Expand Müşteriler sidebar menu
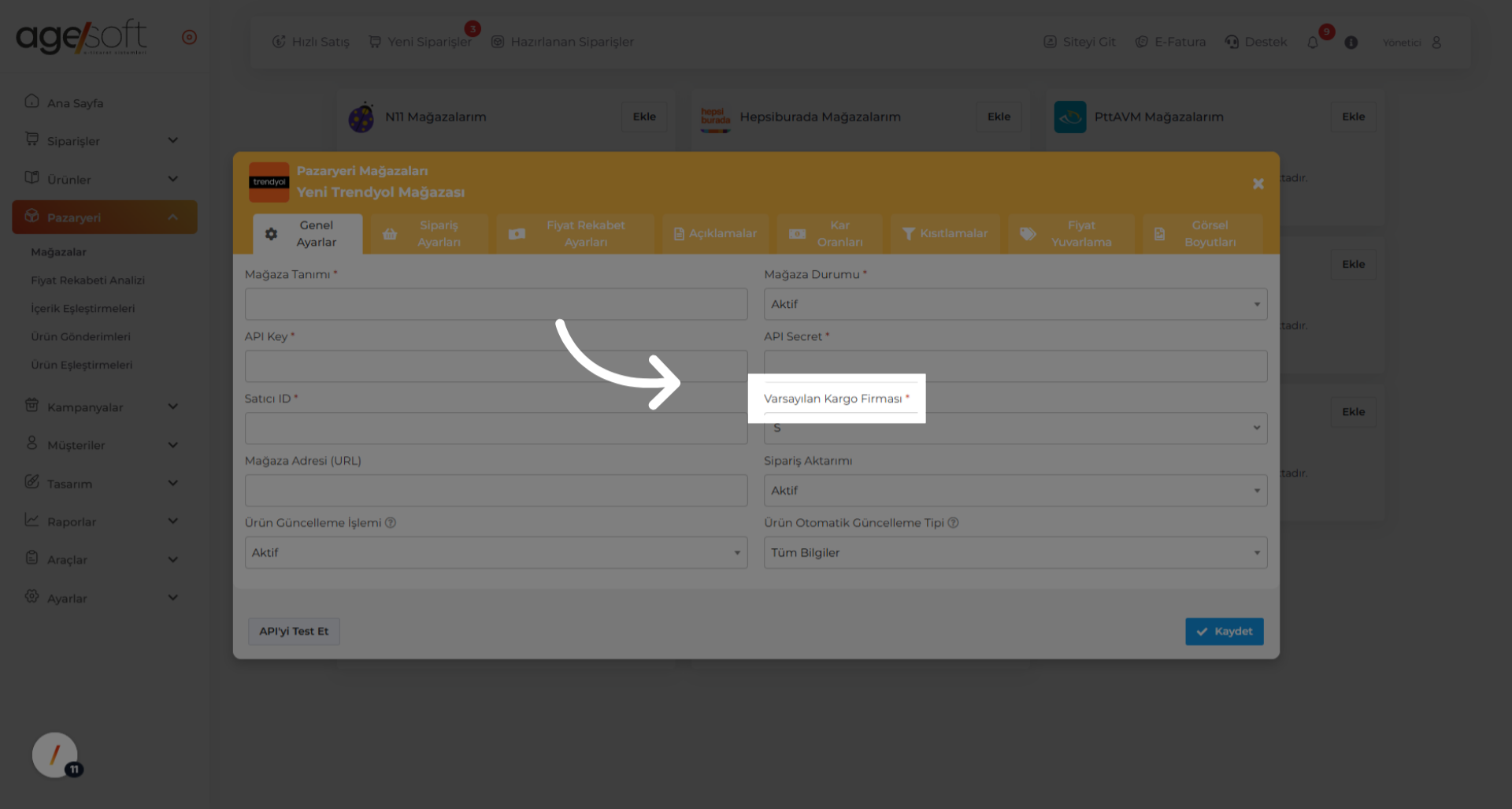 point(104,444)
